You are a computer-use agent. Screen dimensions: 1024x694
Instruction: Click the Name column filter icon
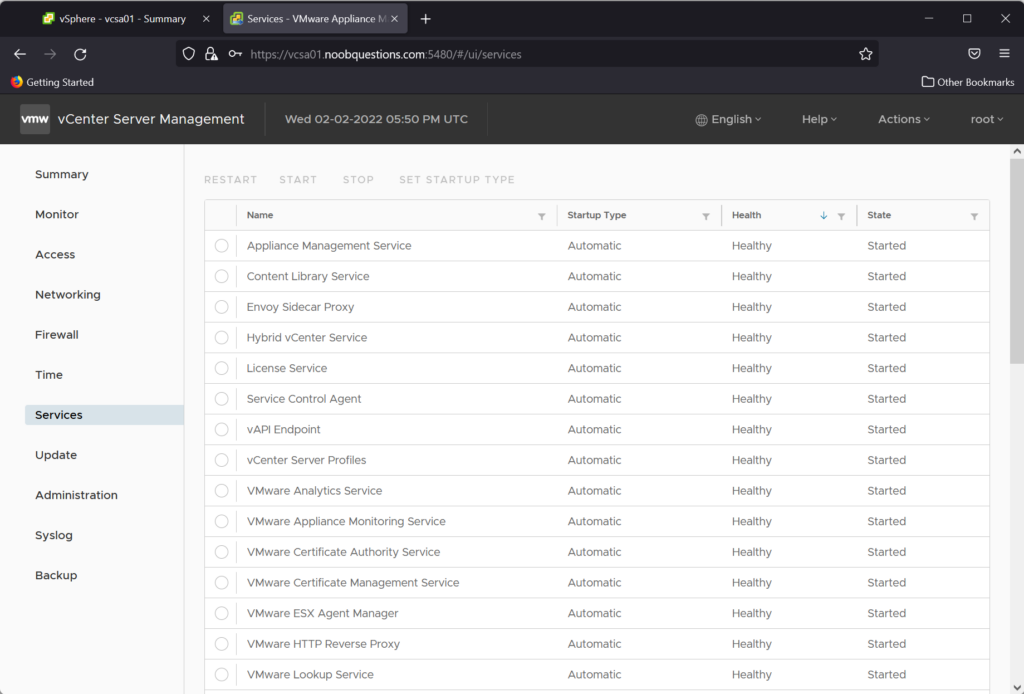tap(541, 216)
